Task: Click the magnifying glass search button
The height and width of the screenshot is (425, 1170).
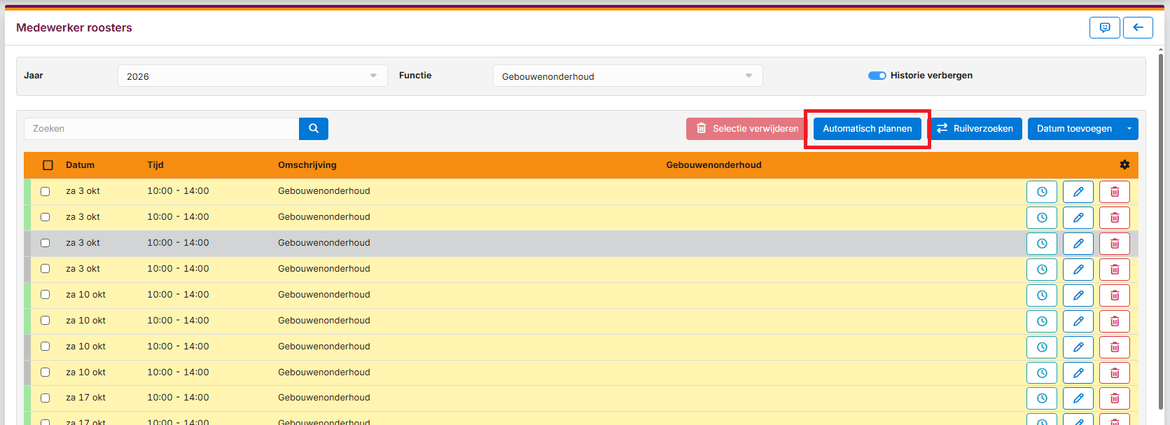Action: point(313,128)
